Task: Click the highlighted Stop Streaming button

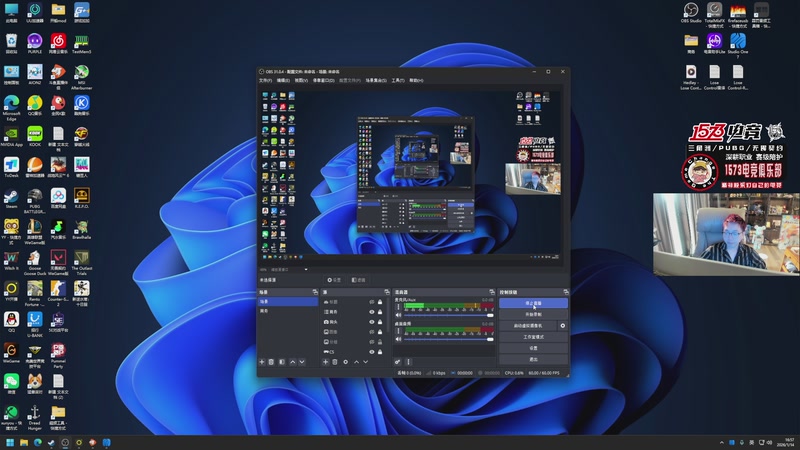Action: point(533,303)
